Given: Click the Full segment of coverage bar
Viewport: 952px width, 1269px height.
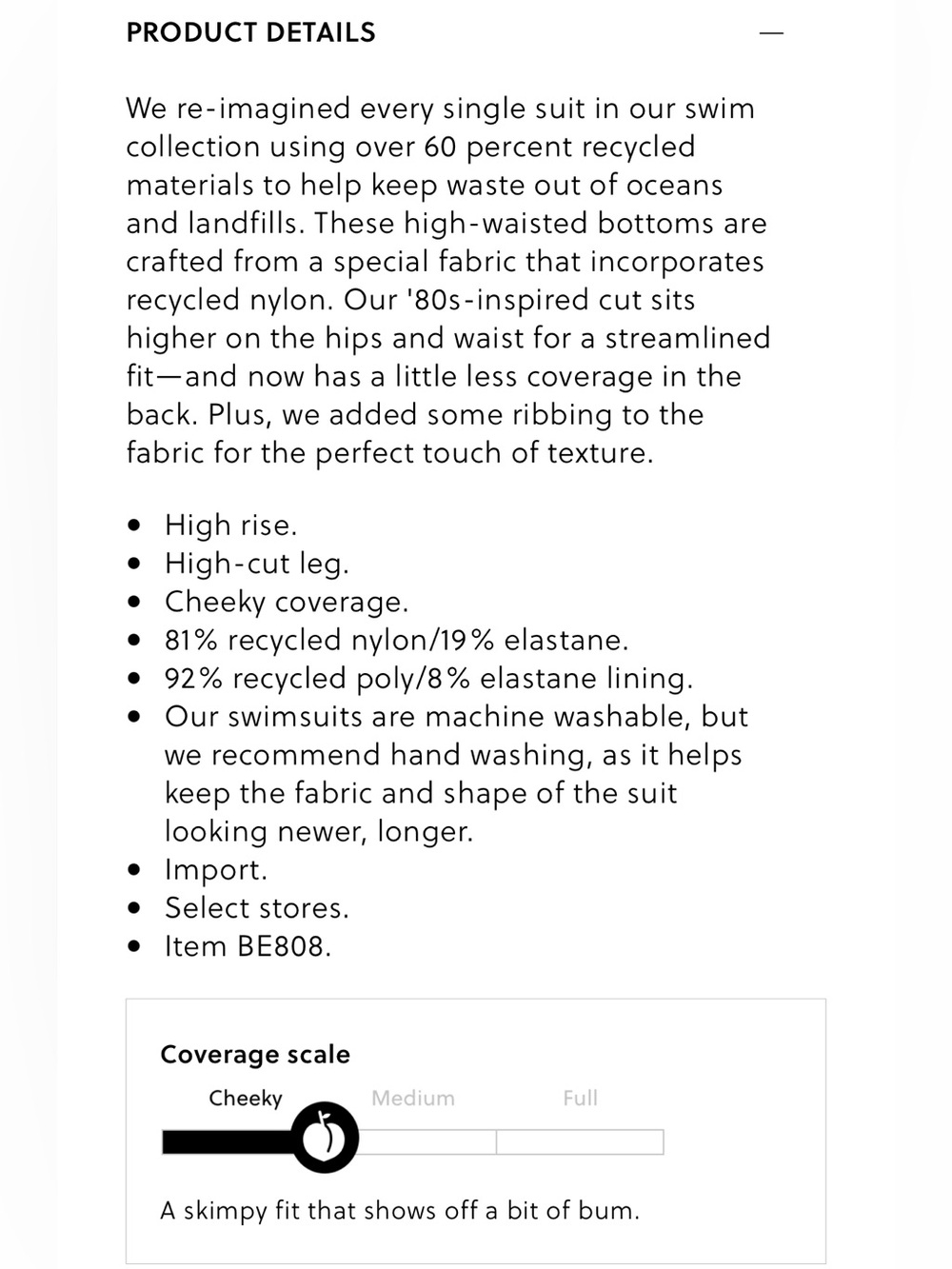Looking at the screenshot, I should (x=580, y=1141).
